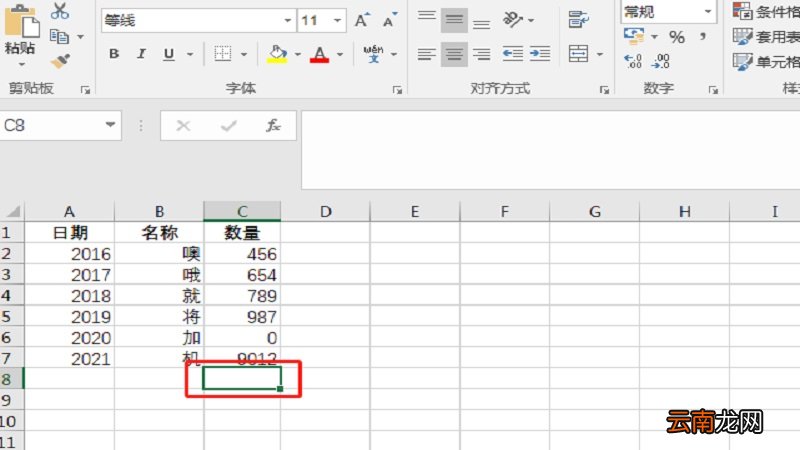Toggle bold formatting
Screen dimensions: 800x450
(x=114, y=54)
